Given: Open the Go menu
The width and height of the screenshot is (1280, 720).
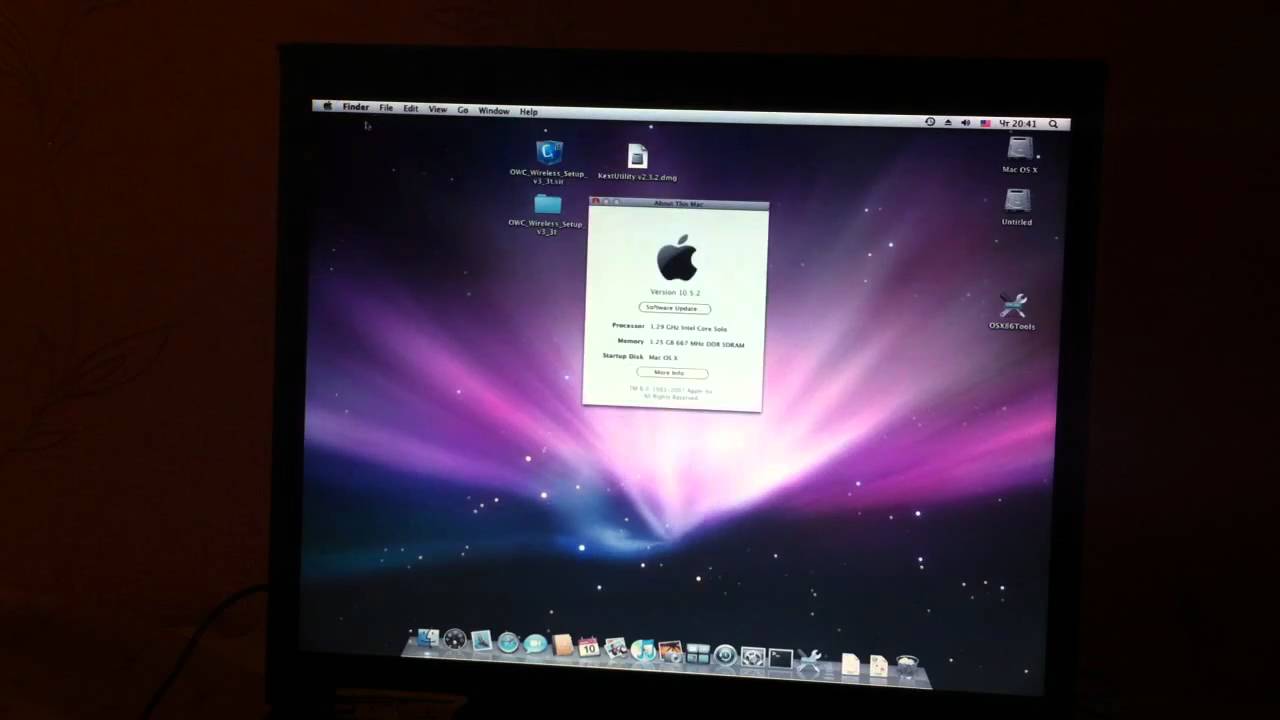Looking at the screenshot, I should (463, 110).
